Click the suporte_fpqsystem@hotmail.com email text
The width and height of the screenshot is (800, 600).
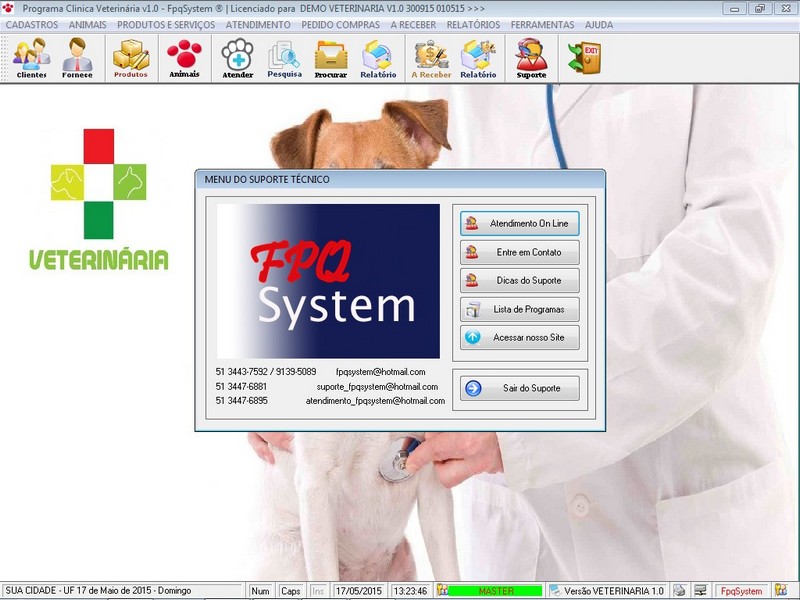click(377, 387)
